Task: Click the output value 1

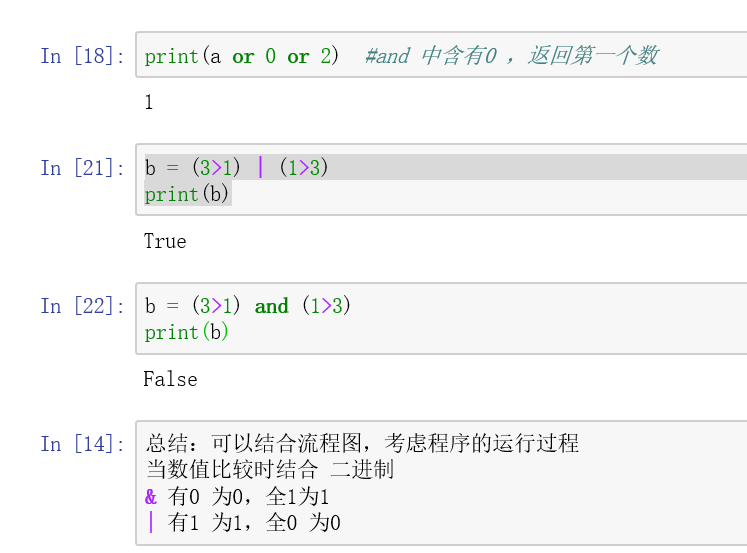Action: (149, 102)
